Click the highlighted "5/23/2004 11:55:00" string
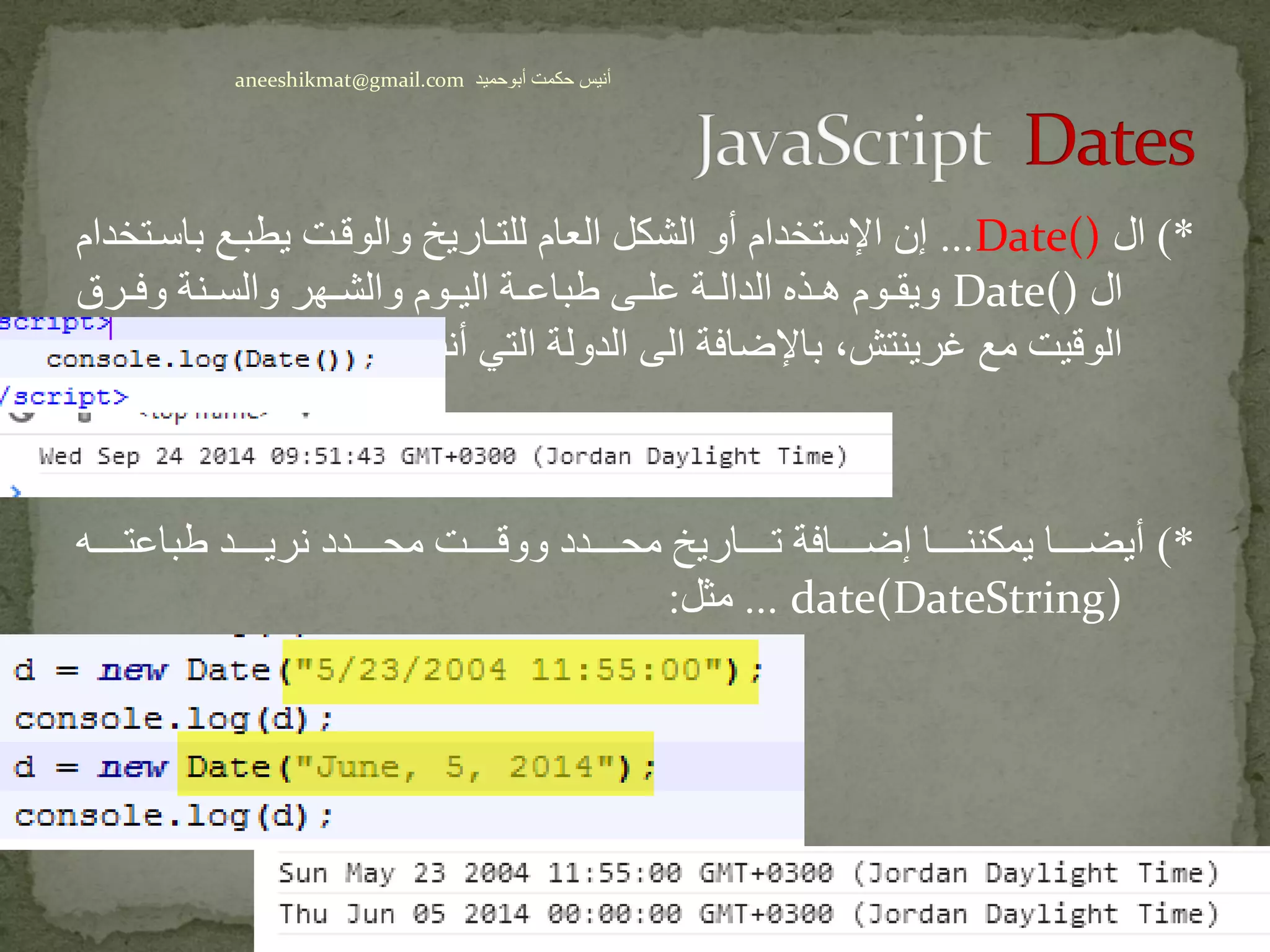Image resolution: width=1270 pixels, height=952 pixels. click(x=508, y=671)
